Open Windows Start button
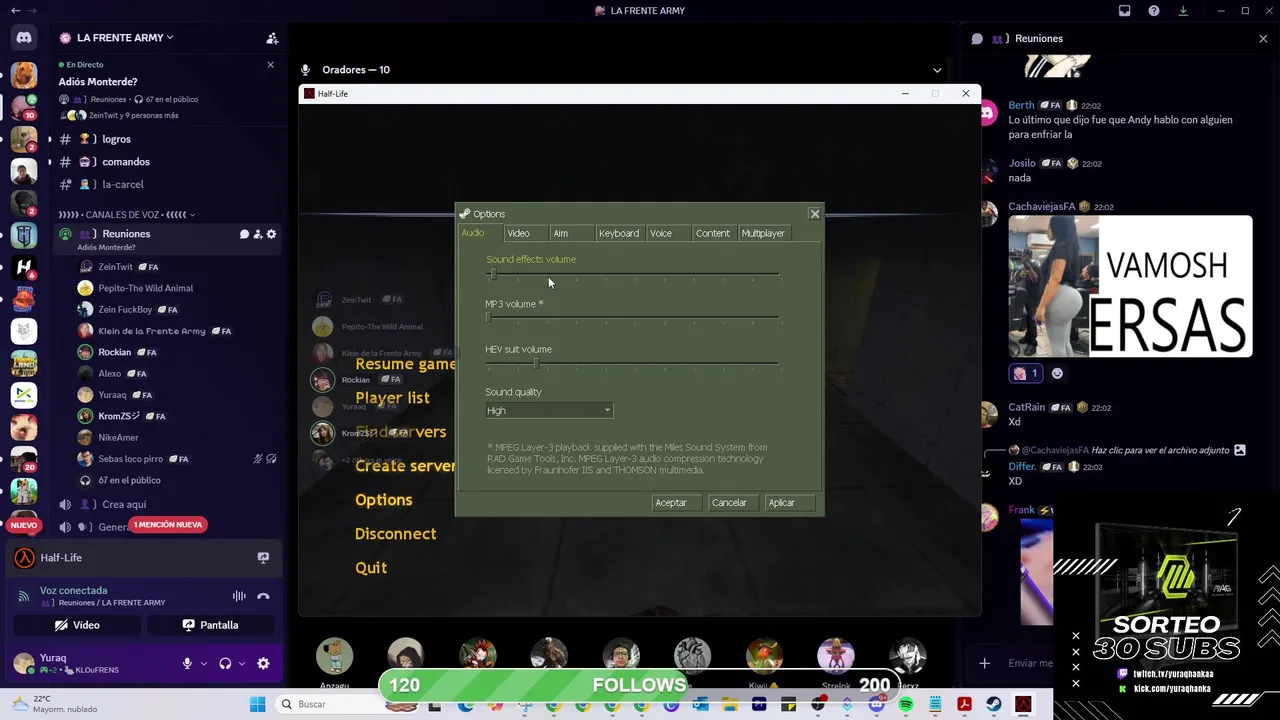 tap(257, 704)
